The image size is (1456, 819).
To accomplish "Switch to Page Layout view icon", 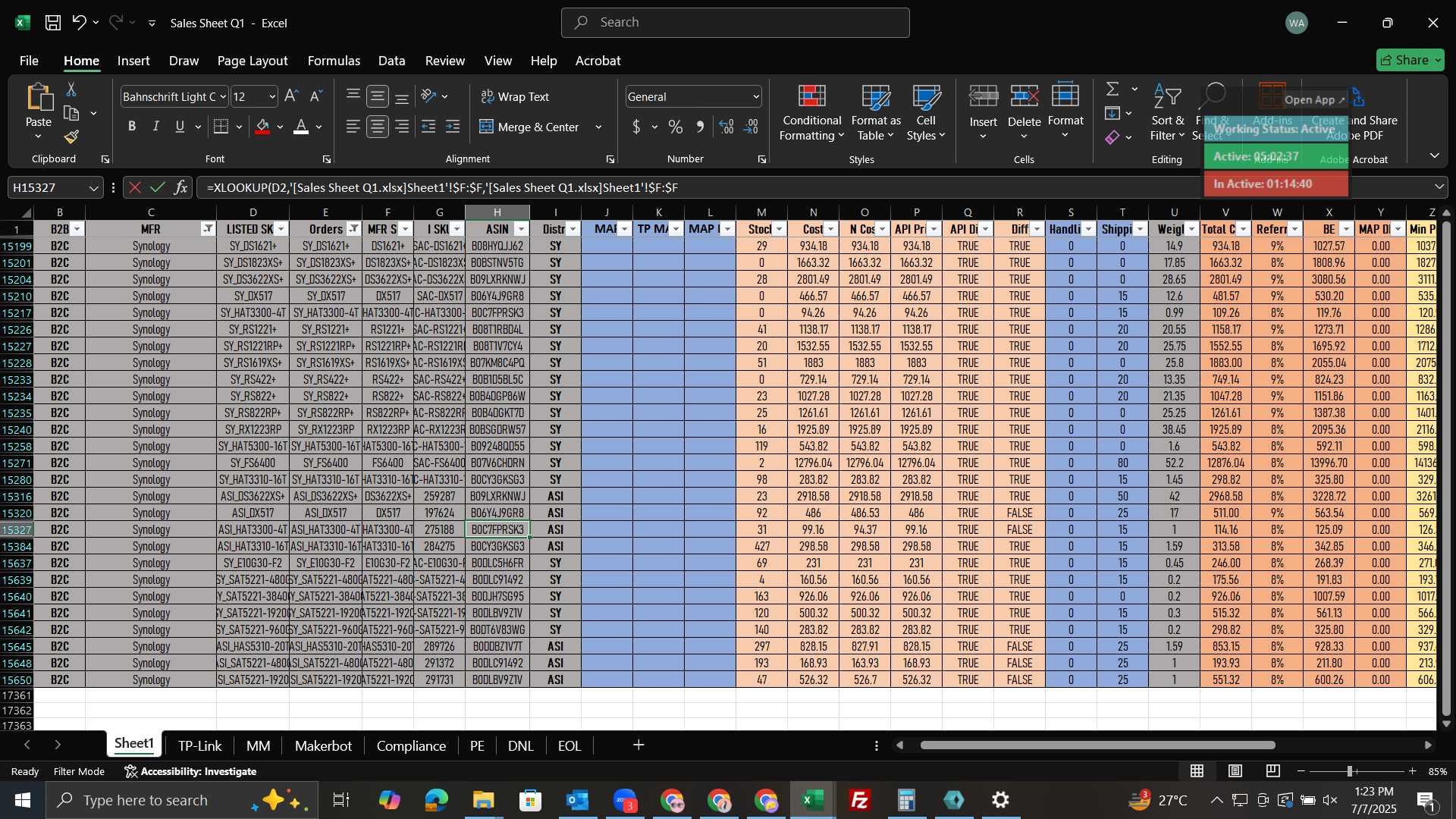I will point(1235,771).
